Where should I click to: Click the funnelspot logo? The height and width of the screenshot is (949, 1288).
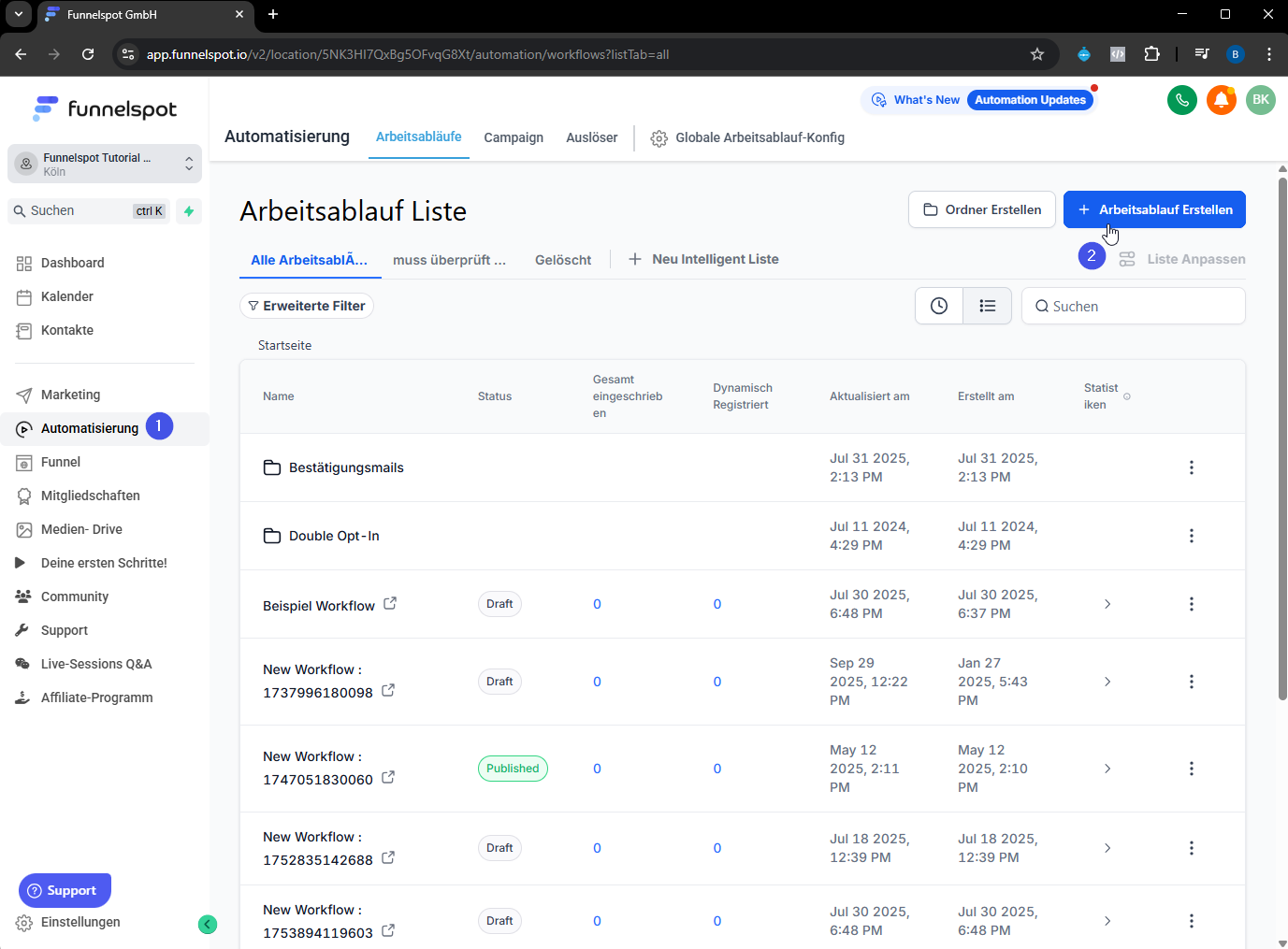tap(105, 109)
